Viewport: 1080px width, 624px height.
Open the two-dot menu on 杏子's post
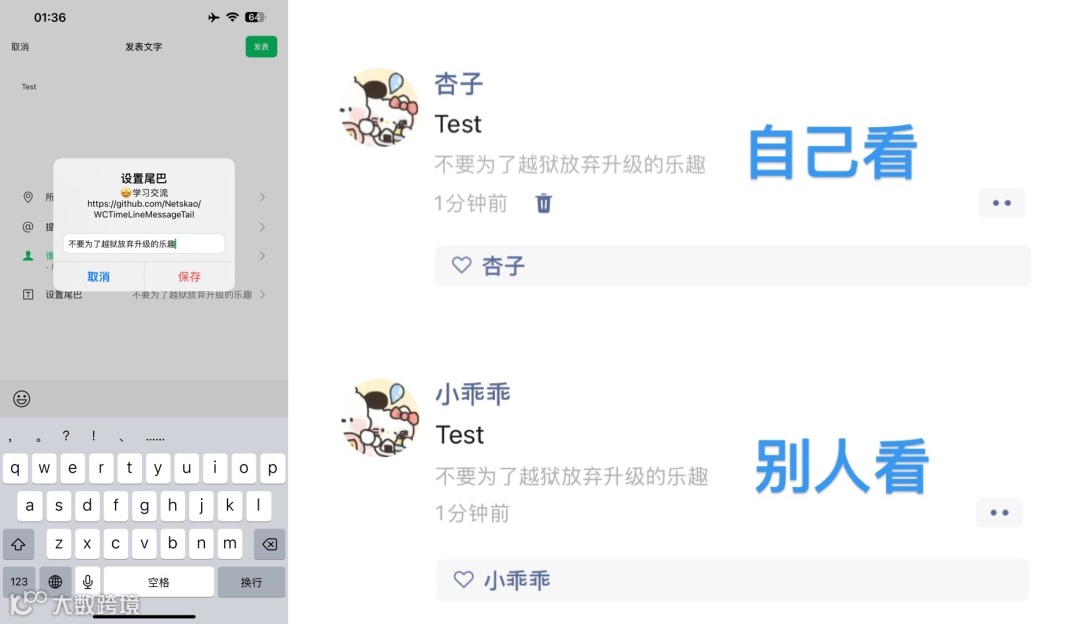(x=1001, y=203)
